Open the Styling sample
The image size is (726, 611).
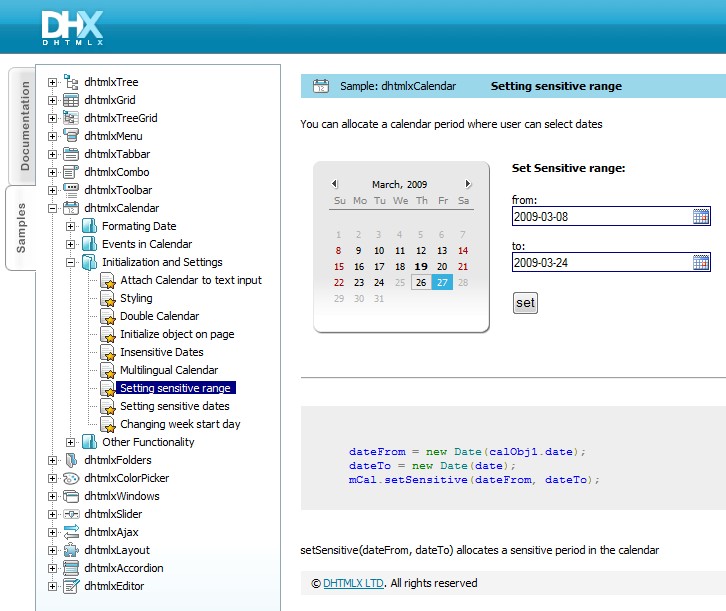(x=136, y=298)
